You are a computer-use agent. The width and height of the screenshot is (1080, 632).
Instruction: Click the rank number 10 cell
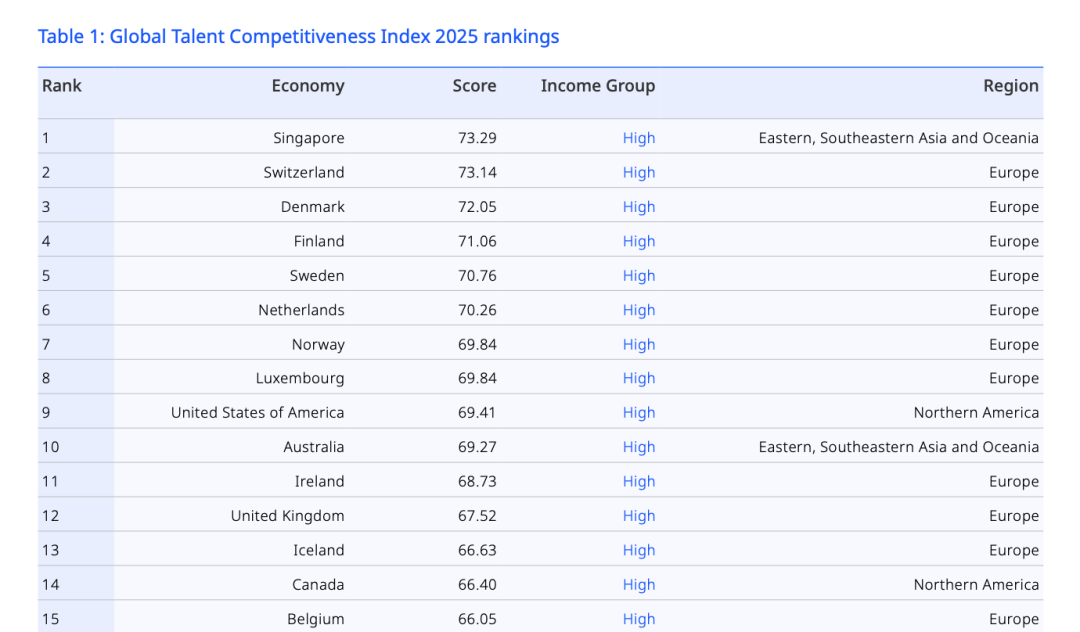50,447
